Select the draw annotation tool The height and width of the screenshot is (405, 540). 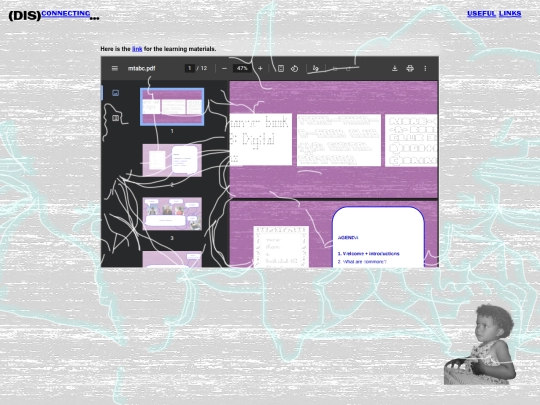[x=315, y=69]
